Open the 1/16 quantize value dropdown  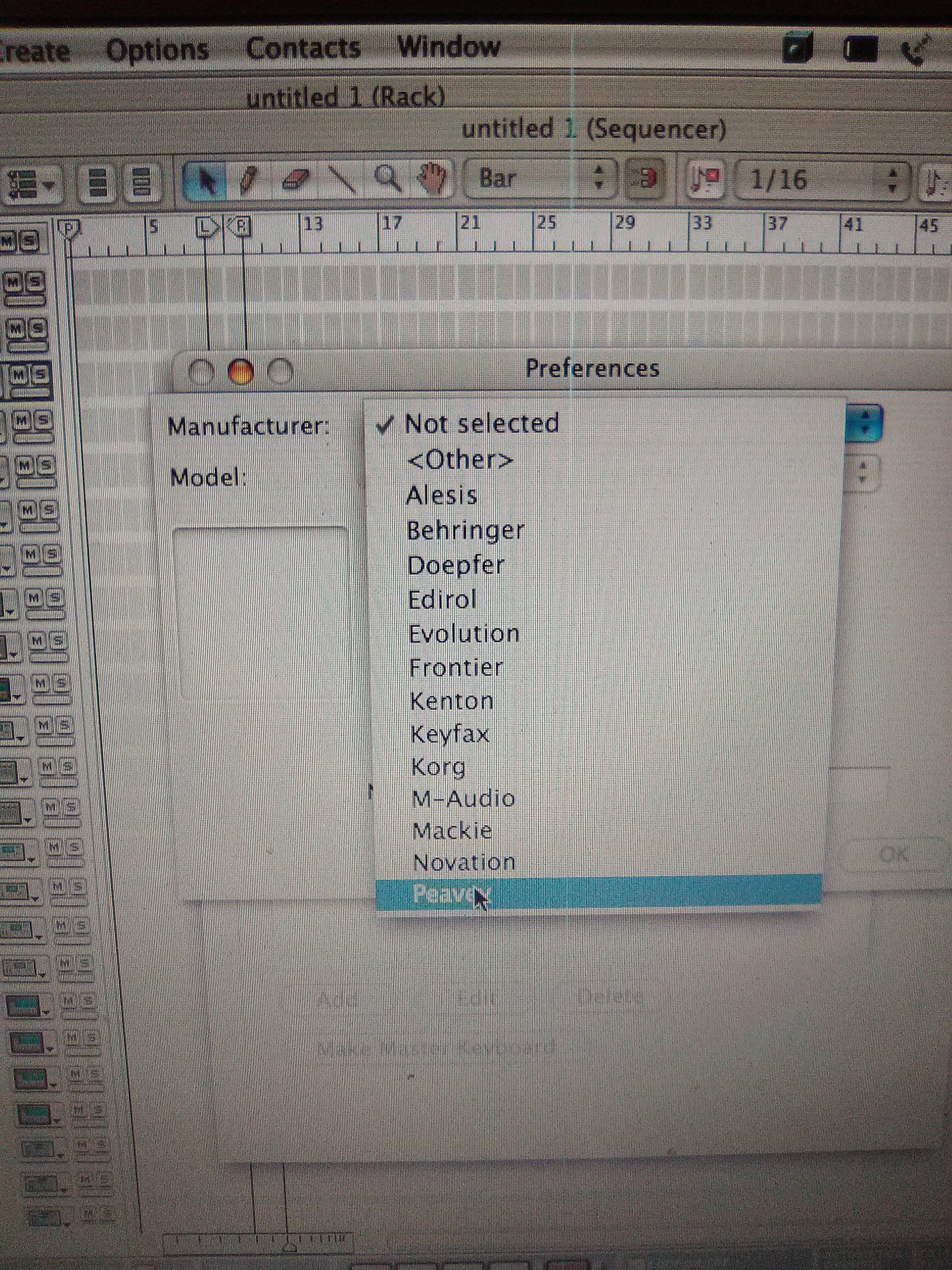823,180
